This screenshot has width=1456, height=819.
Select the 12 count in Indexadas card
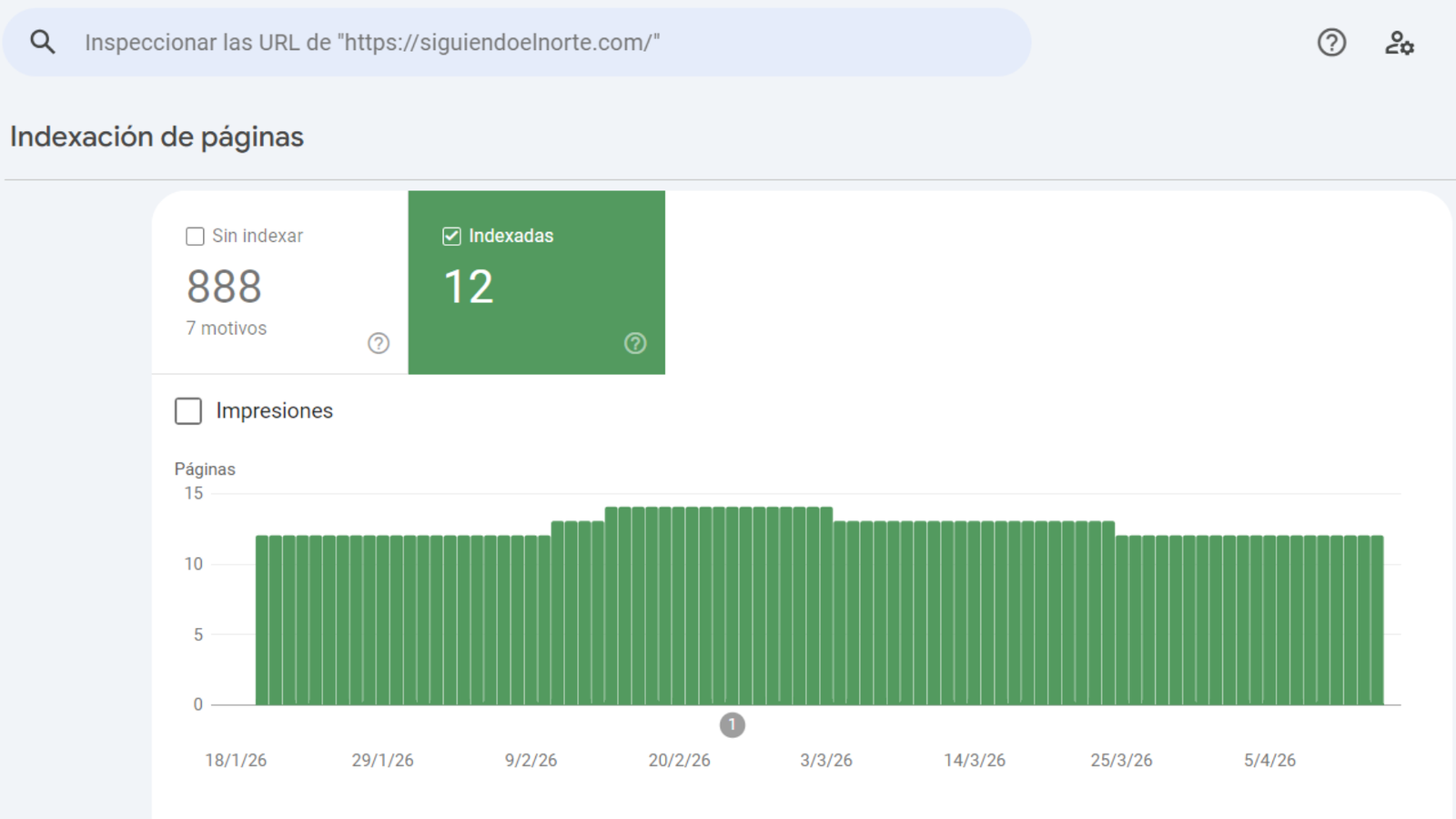click(469, 288)
